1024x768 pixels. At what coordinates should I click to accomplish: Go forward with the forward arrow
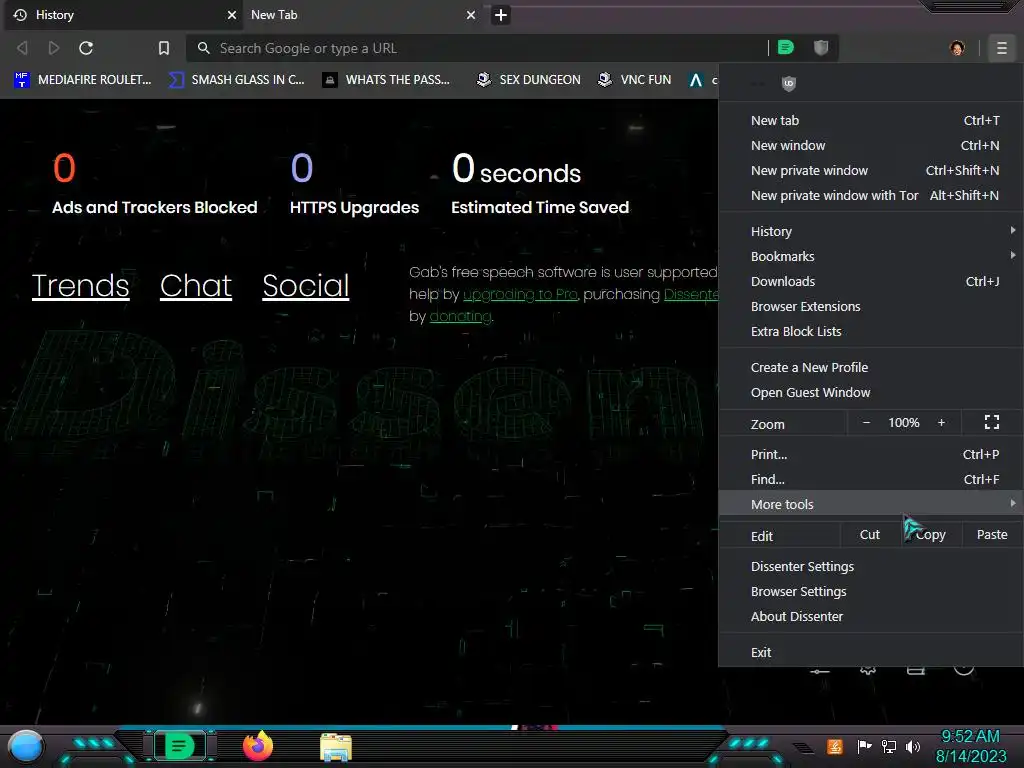click(54, 48)
